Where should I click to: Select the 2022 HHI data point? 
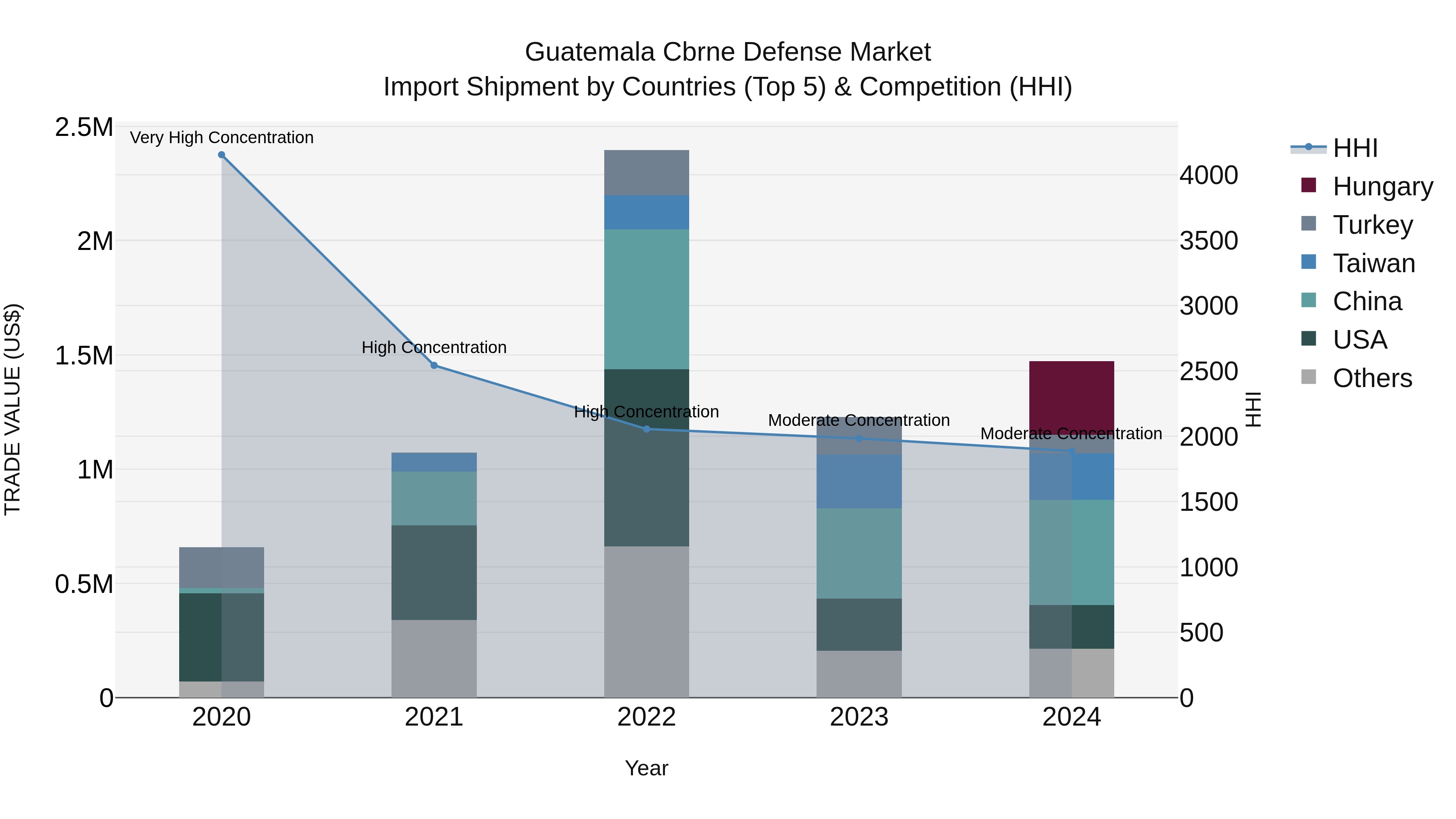click(x=647, y=429)
